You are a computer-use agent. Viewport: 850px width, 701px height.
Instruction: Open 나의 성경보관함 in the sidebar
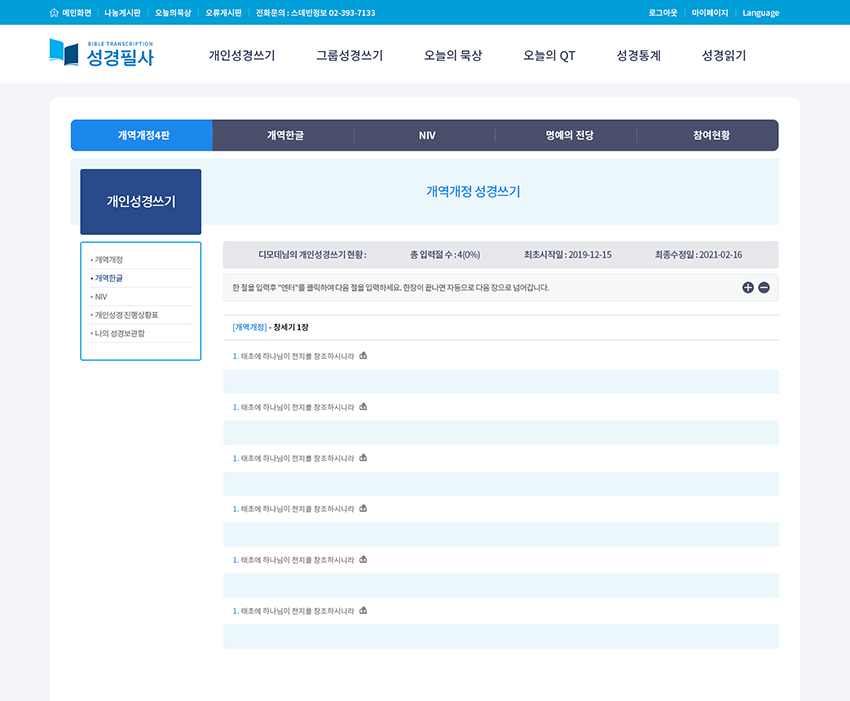coord(119,333)
